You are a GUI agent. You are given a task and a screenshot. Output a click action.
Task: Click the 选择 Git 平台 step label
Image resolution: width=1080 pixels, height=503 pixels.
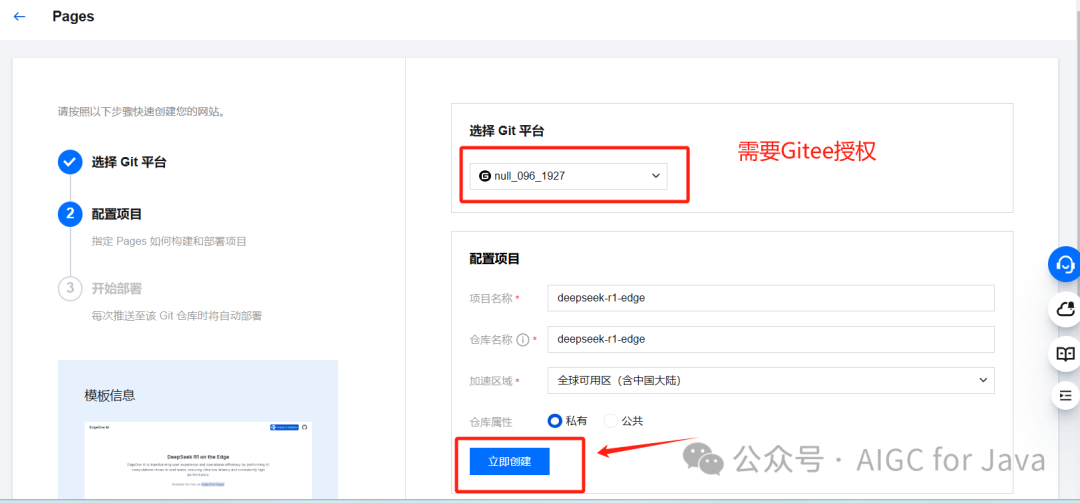[x=129, y=163]
